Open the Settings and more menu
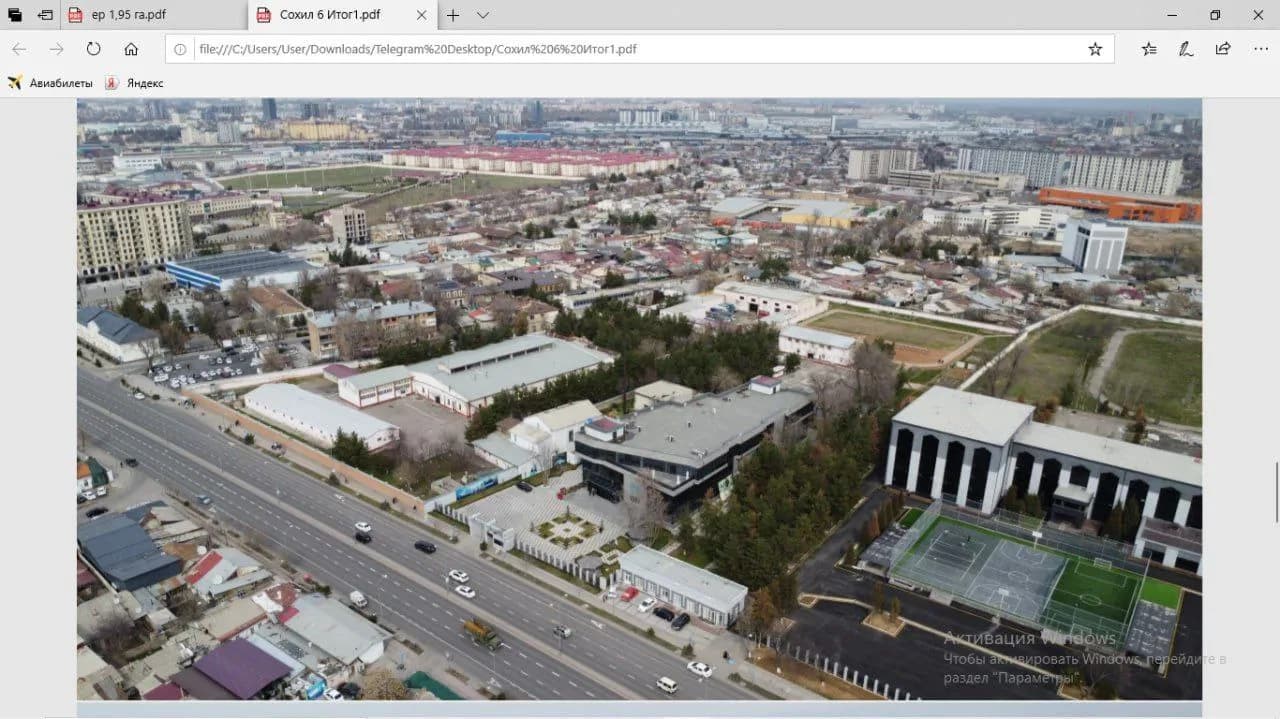The height and width of the screenshot is (719, 1280). point(1260,49)
